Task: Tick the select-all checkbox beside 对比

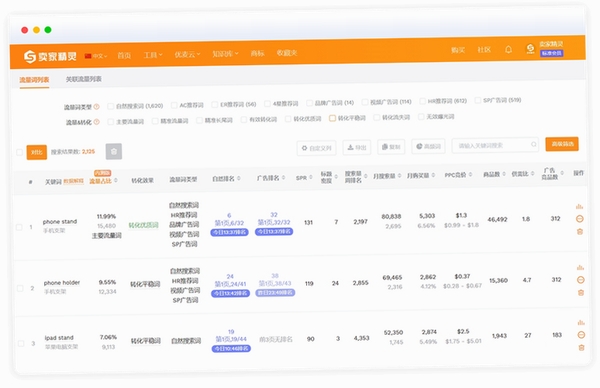Action: point(19,152)
